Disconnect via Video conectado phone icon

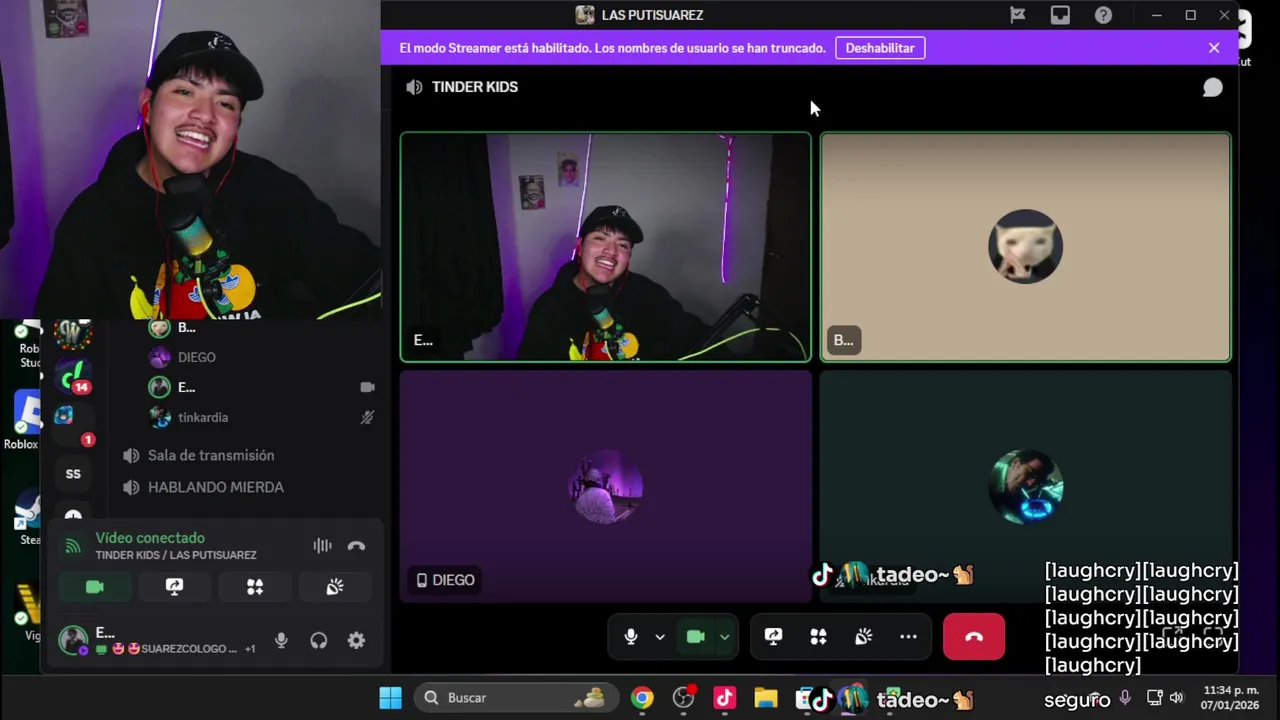[x=356, y=546]
